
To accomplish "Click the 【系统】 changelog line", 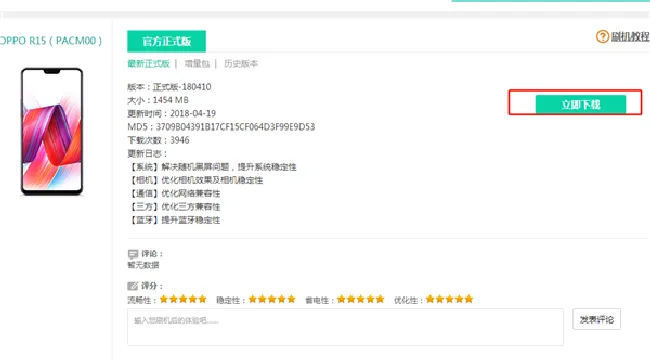I will click(x=212, y=167).
